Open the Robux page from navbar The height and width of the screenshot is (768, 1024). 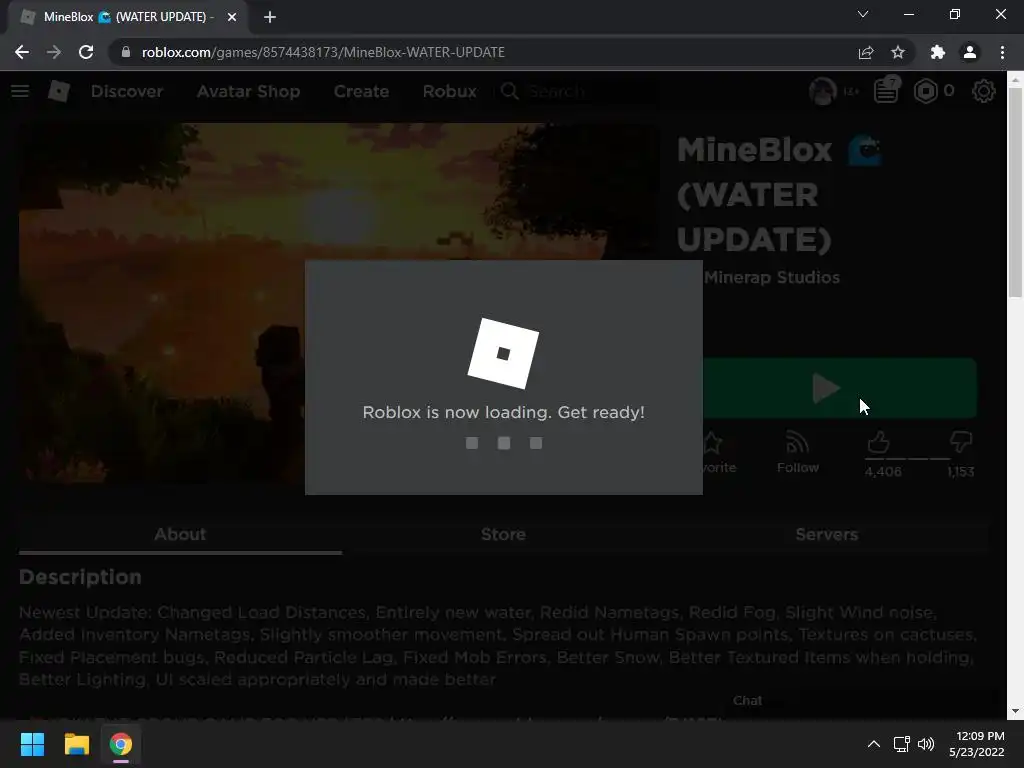449,91
